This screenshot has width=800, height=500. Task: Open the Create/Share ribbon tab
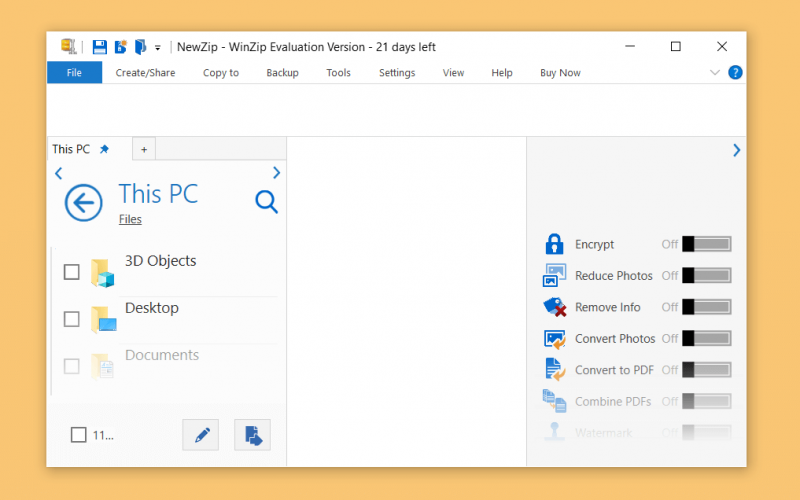(x=145, y=72)
